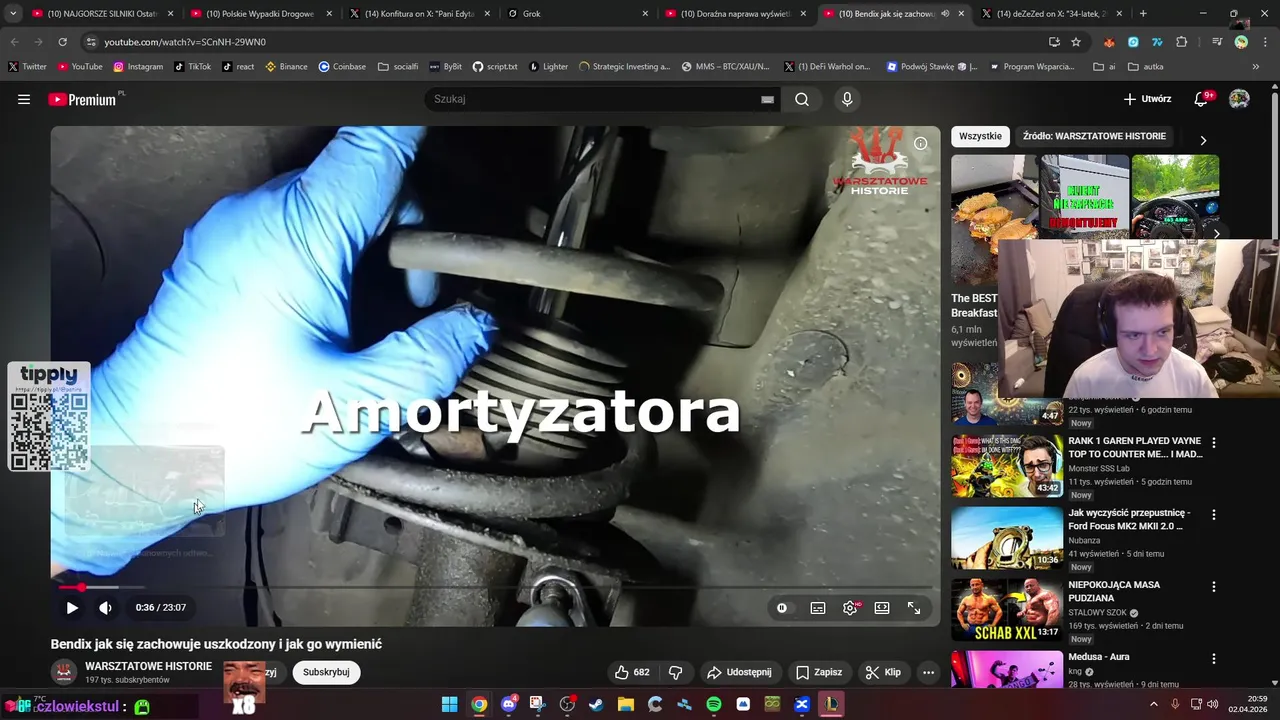Open the account avatar menu
The image size is (1280, 720).
[1239, 99]
